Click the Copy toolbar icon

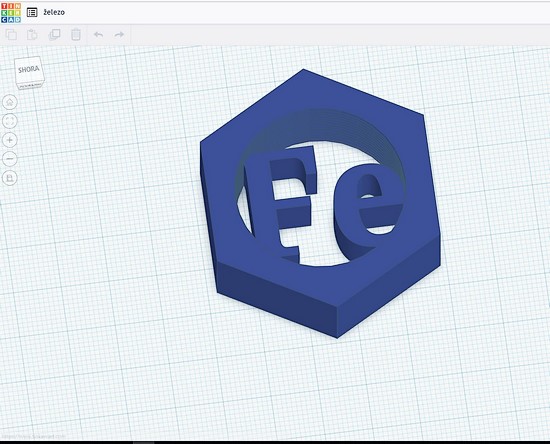tap(11, 35)
